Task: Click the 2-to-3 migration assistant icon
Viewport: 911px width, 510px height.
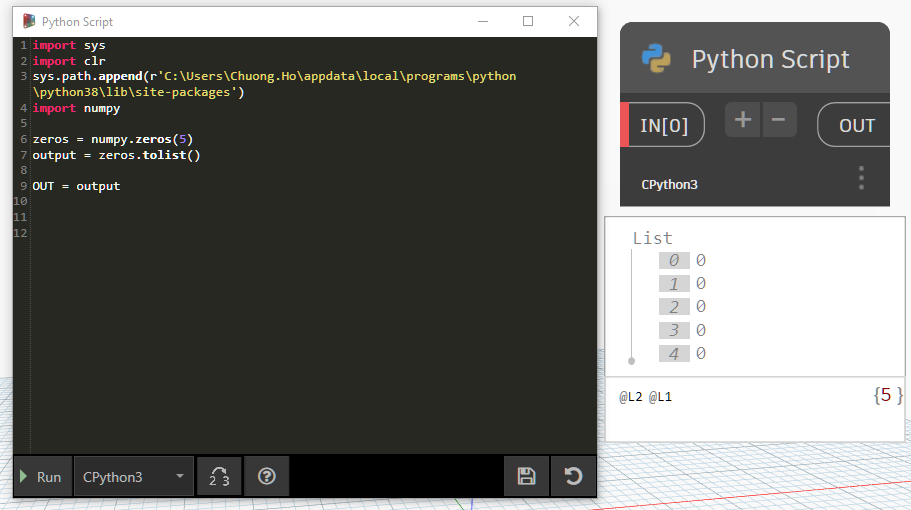Action: pos(219,477)
